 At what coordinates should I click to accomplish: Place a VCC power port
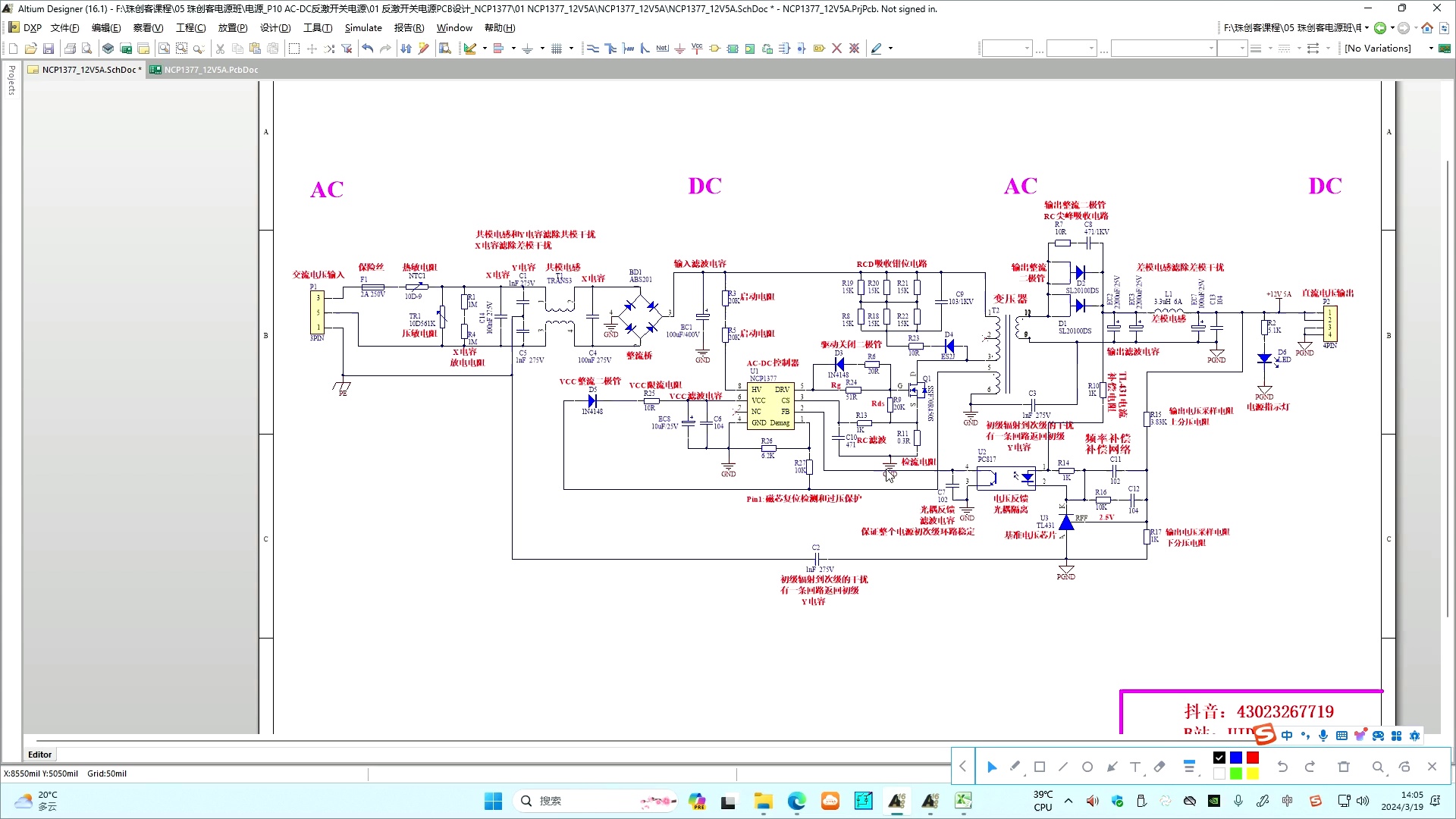pos(697,49)
